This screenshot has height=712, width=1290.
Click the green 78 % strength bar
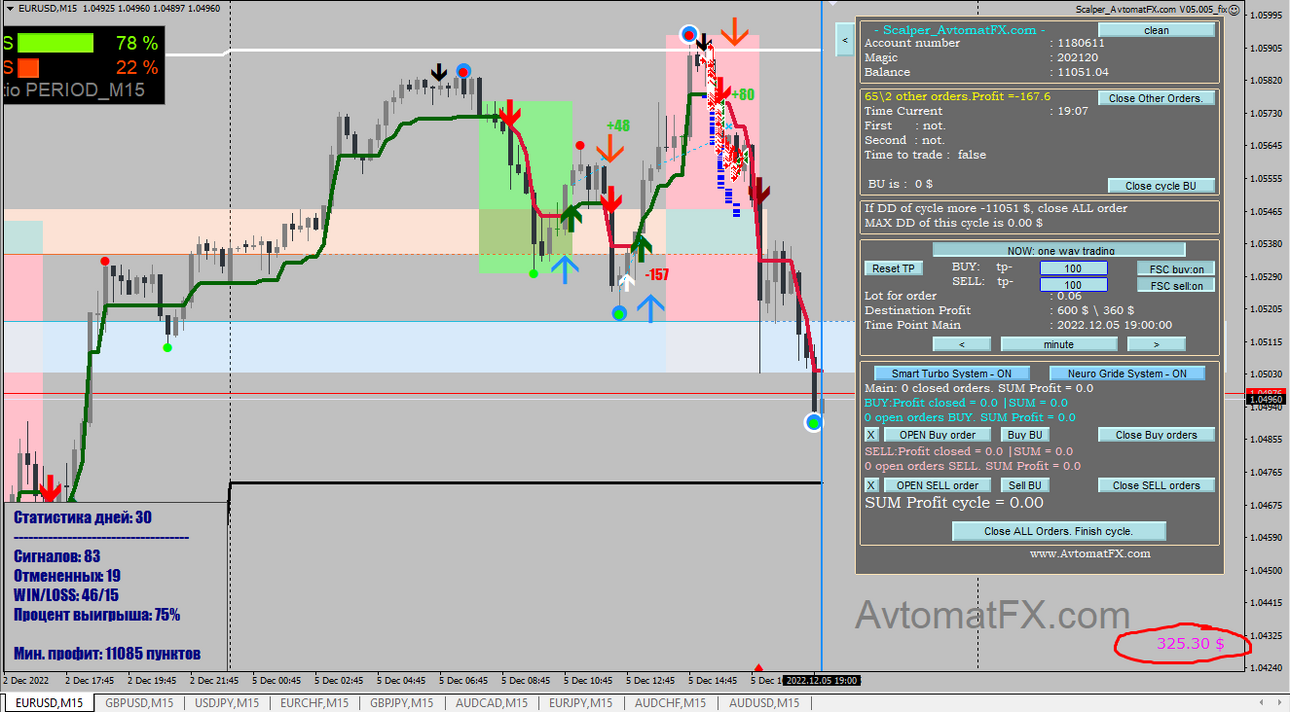(56, 43)
